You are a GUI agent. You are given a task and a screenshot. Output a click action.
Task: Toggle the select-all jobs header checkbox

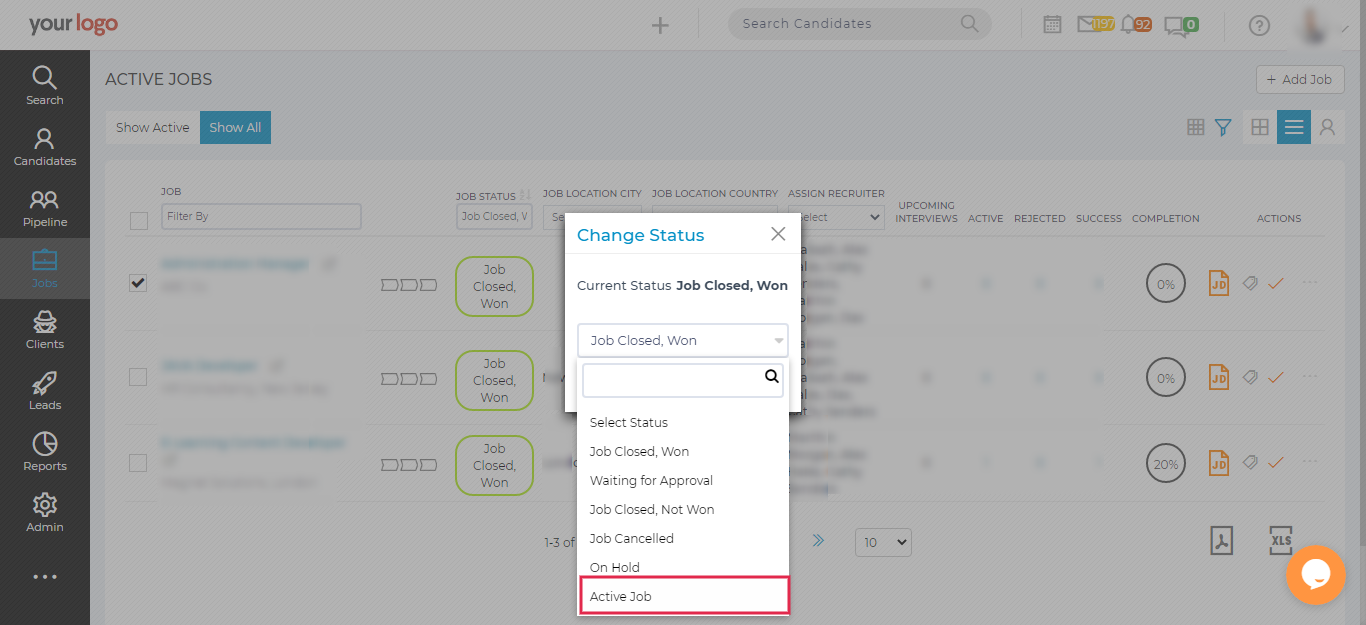pos(138,220)
